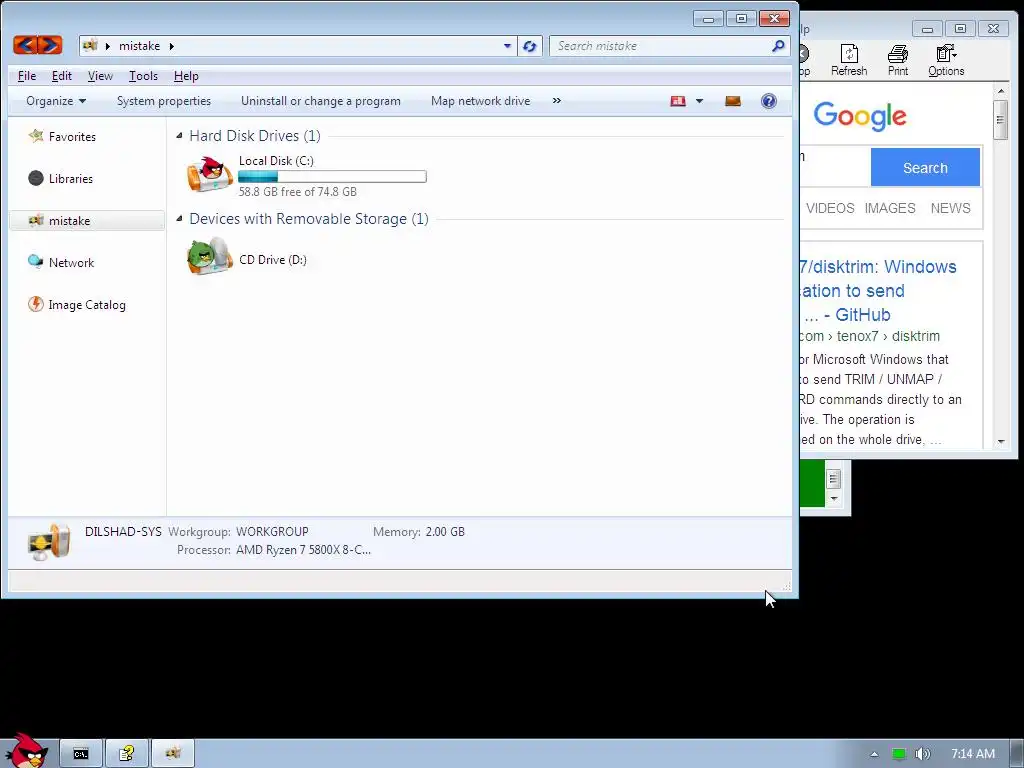Click the green tray status icon
The height and width of the screenshot is (768, 1024).
click(899, 754)
